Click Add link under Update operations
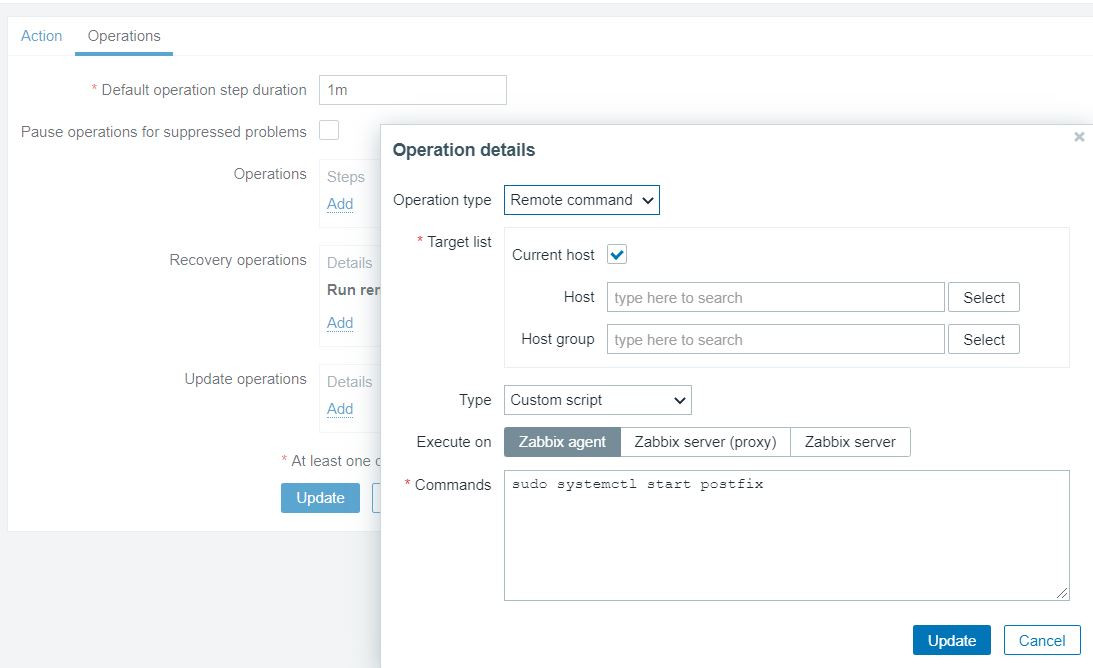Viewport: 1093px width, 668px height. tap(340, 409)
